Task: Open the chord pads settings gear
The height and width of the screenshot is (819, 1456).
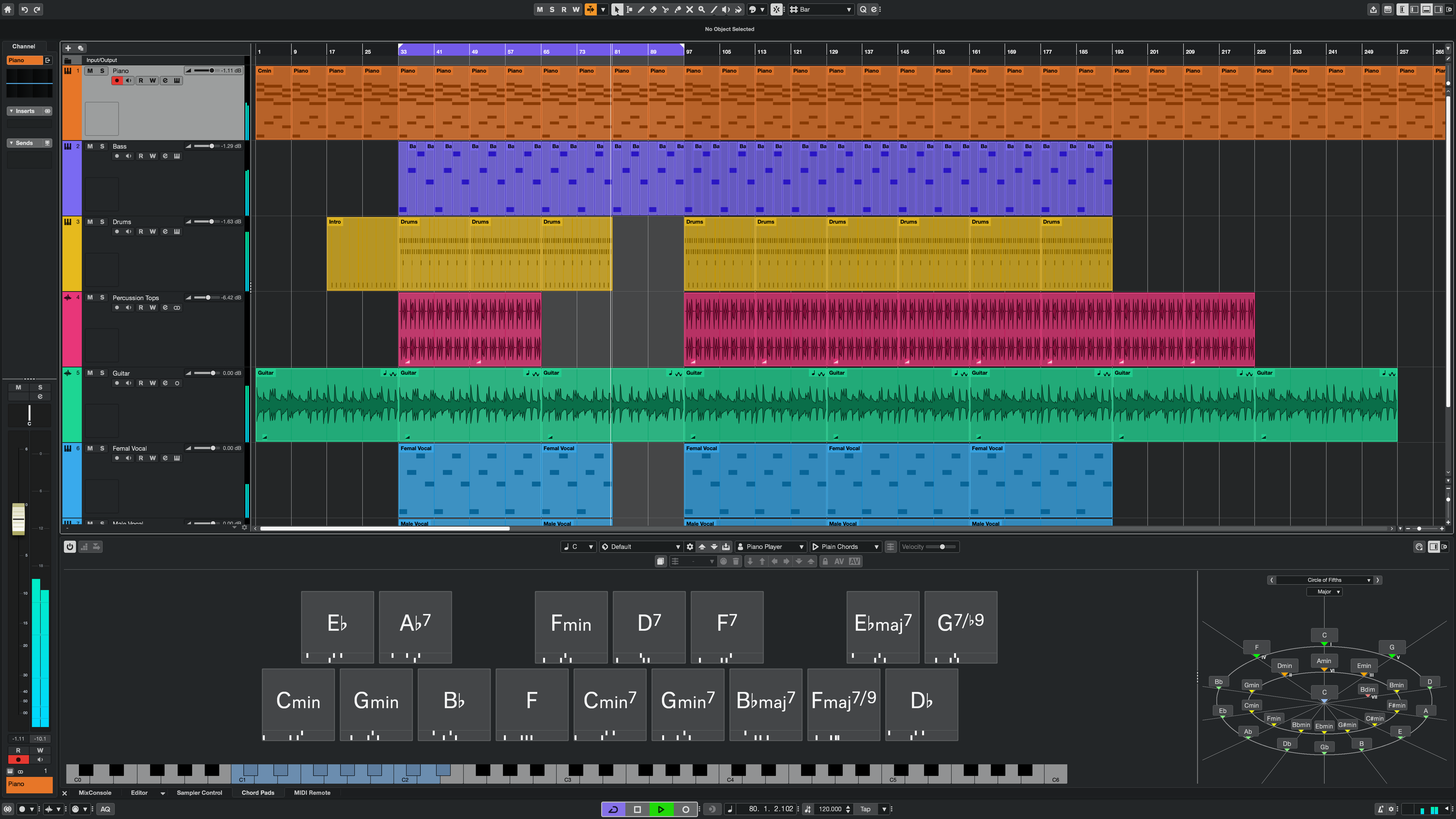Action: (x=690, y=547)
